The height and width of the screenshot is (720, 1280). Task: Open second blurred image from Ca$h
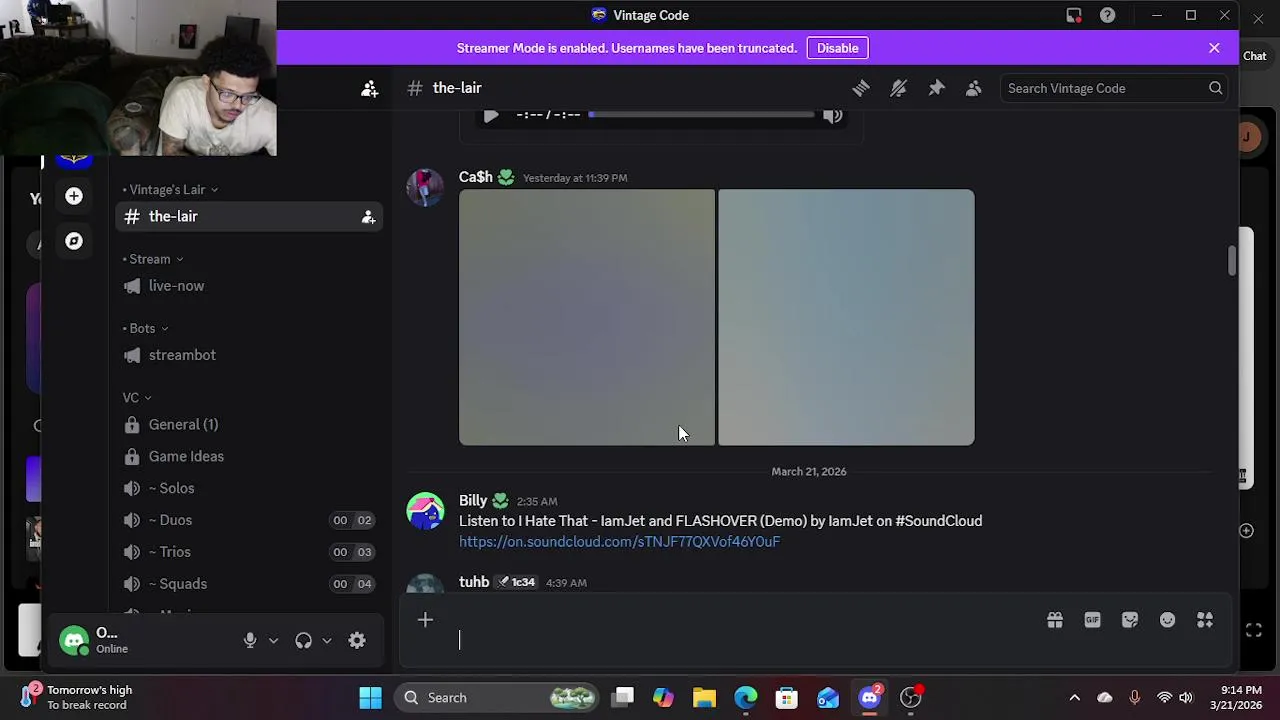pyautogui.click(x=846, y=317)
